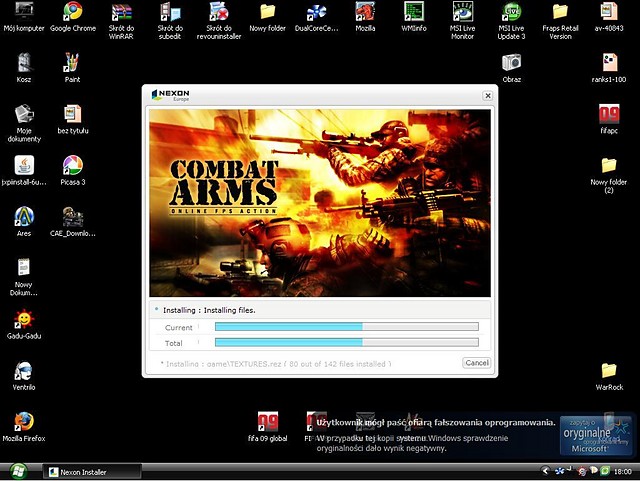Open the Kosz recycle bin icon
The image size is (640, 481).
coord(24,68)
